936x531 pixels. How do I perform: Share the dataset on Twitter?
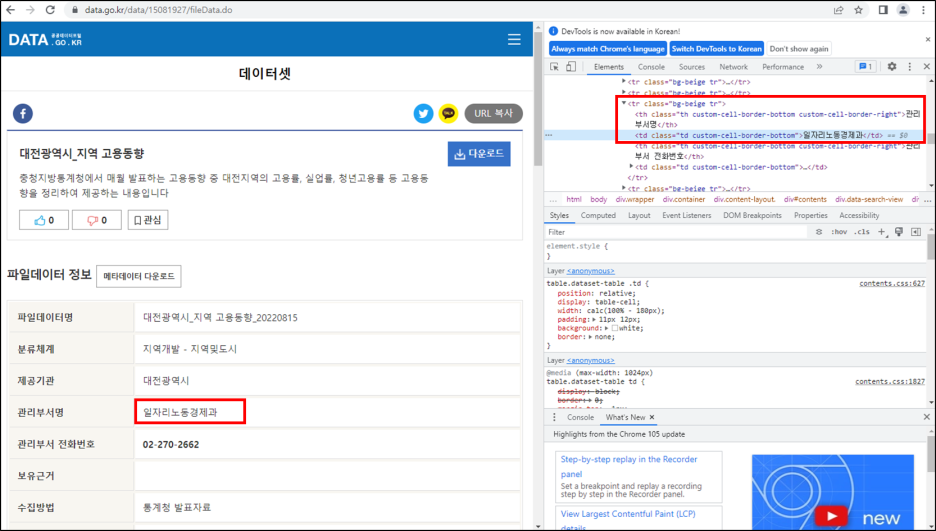coord(423,113)
